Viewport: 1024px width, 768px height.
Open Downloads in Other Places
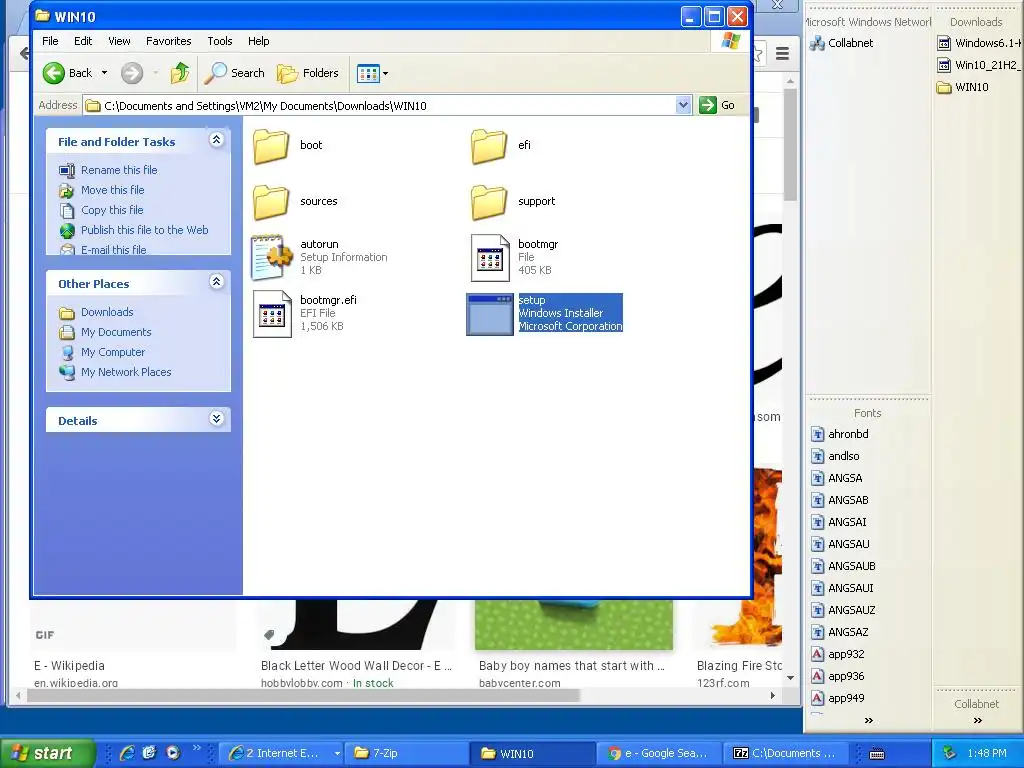(x=107, y=312)
